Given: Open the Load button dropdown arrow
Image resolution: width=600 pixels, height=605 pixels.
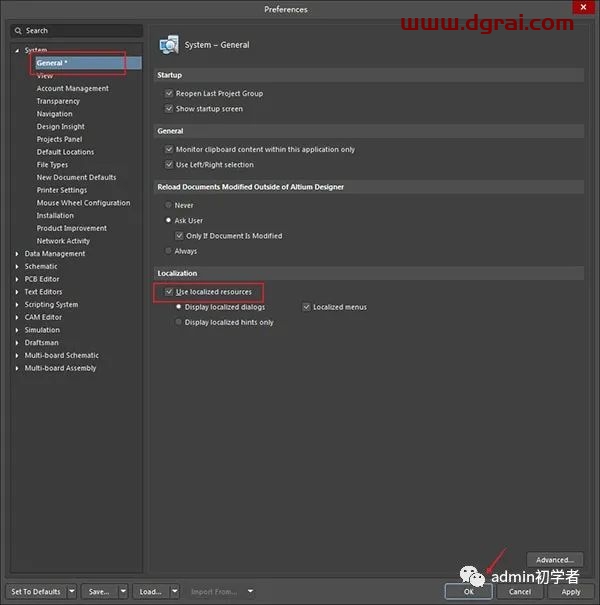Looking at the screenshot, I should [175, 591].
